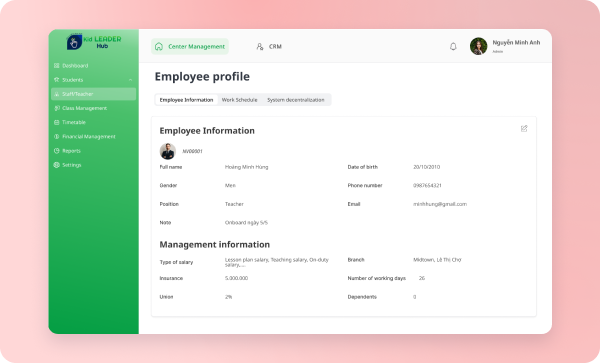This screenshot has width=600, height=363.
Task: Select the Employee Information tab
Action: click(186, 100)
